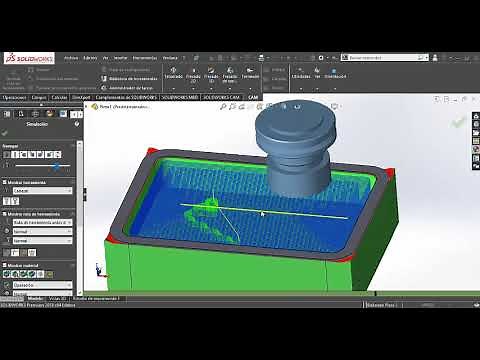Screen dimensions: 480x360
Task: Open Biblioteca de herramientas
Action: [129, 79]
